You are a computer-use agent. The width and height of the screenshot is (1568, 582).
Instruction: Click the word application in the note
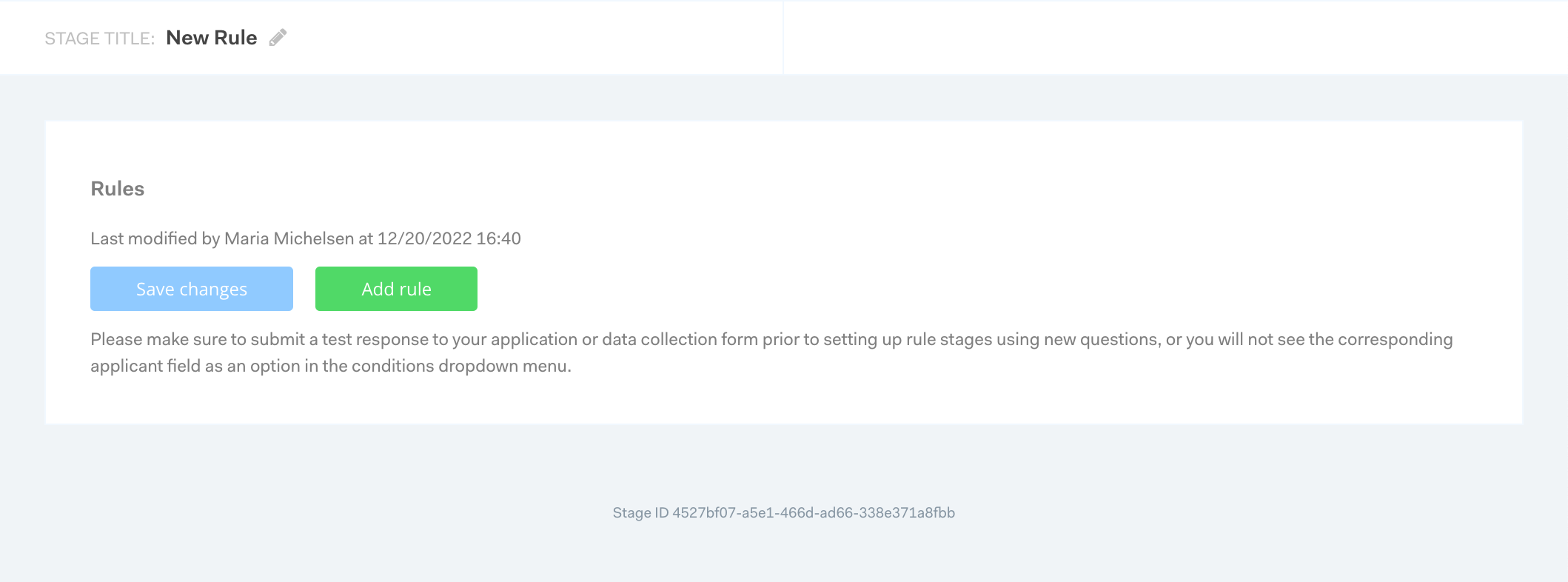click(534, 339)
